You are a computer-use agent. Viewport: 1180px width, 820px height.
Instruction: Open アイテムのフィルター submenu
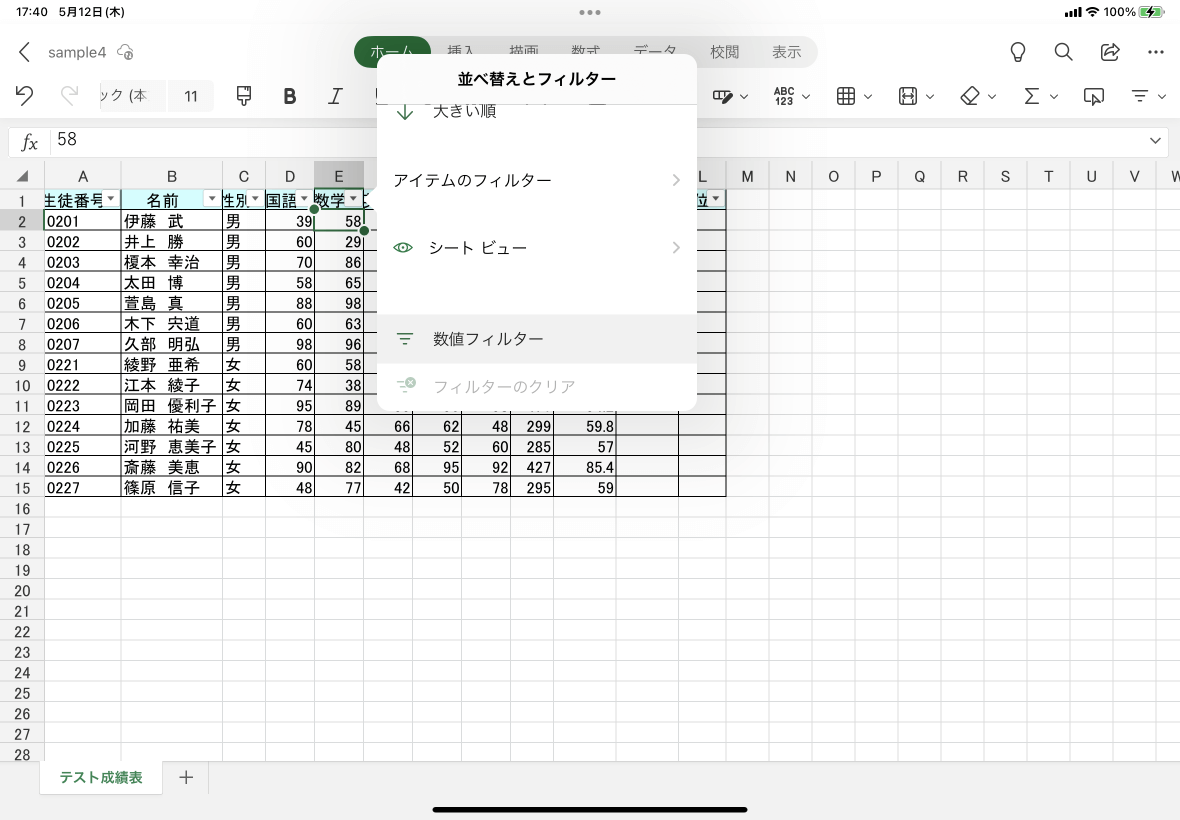pyautogui.click(x=537, y=180)
